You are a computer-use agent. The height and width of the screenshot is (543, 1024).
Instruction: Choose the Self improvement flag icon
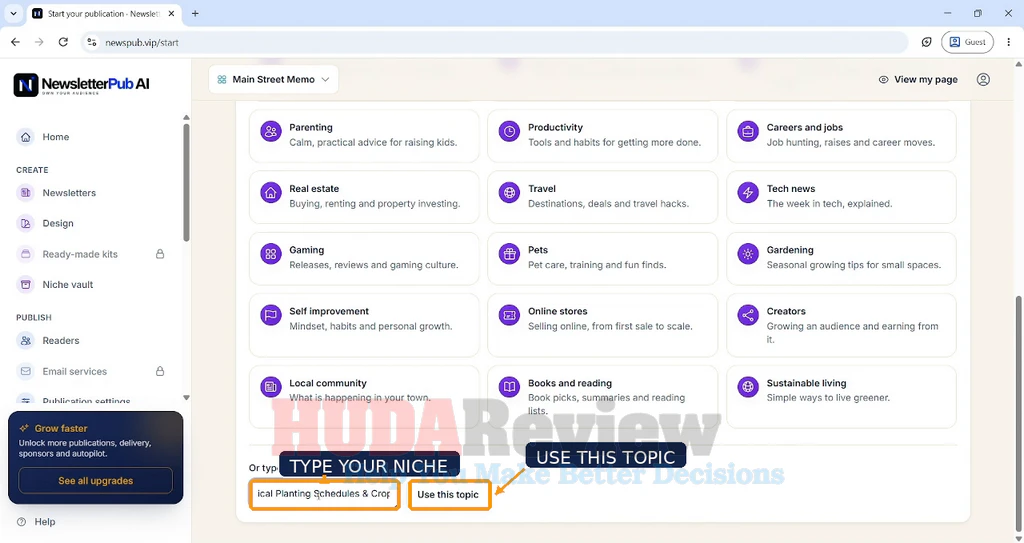click(x=270, y=315)
